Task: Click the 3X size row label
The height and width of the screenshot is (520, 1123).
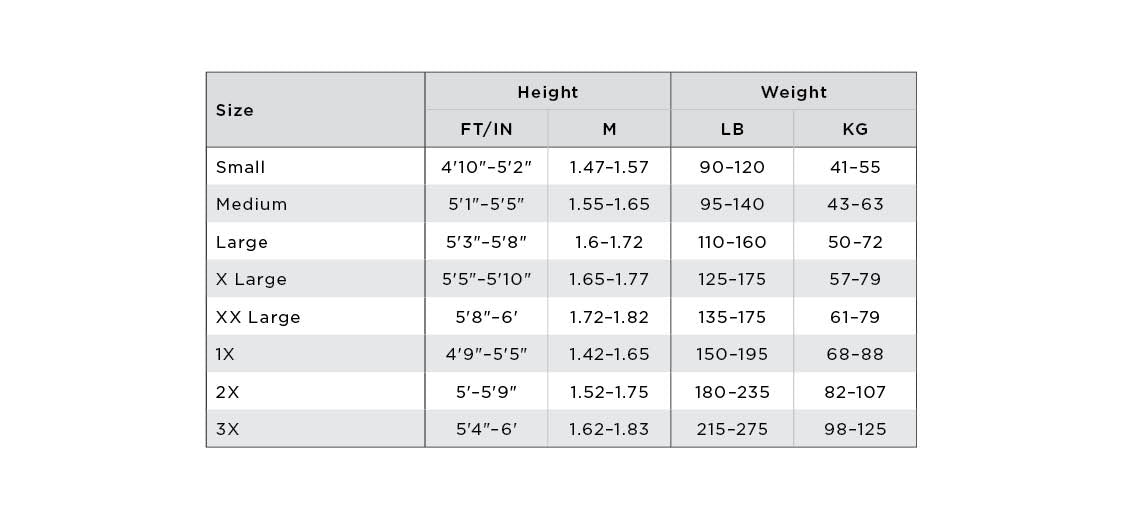Action: click(227, 429)
